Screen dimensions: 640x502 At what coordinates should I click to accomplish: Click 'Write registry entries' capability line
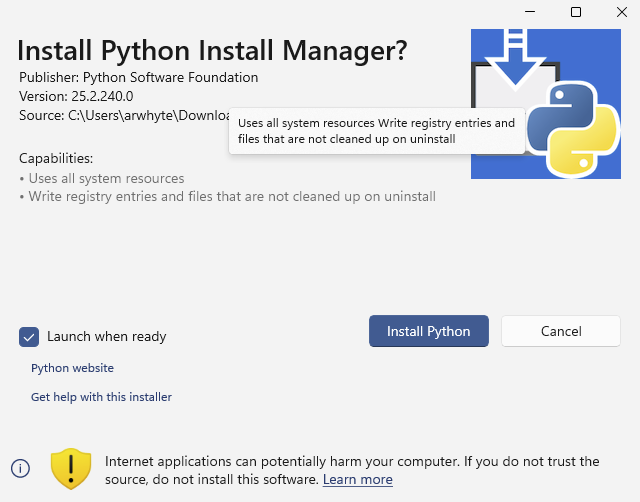(227, 196)
